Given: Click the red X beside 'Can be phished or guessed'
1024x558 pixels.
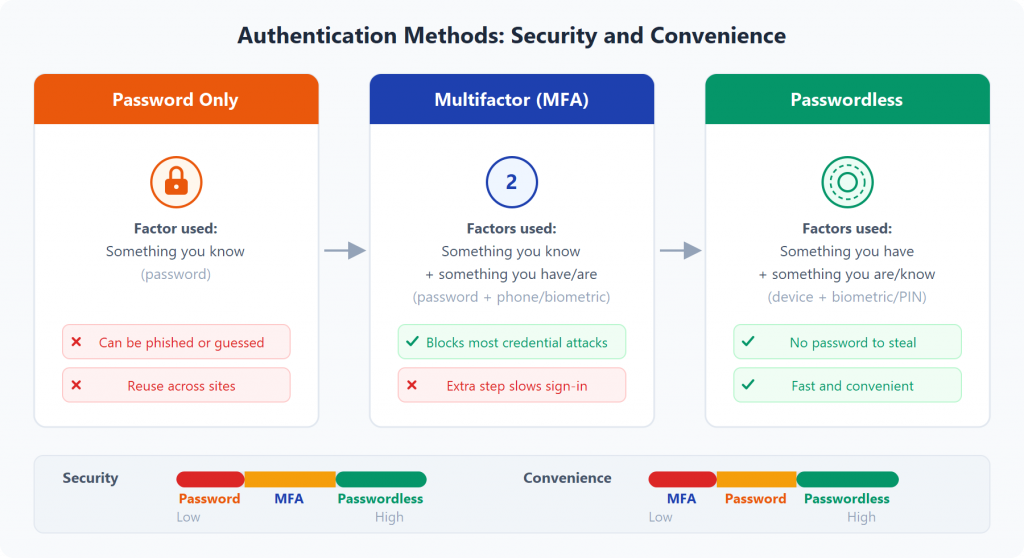Looking at the screenshot, I should [76, 342].
